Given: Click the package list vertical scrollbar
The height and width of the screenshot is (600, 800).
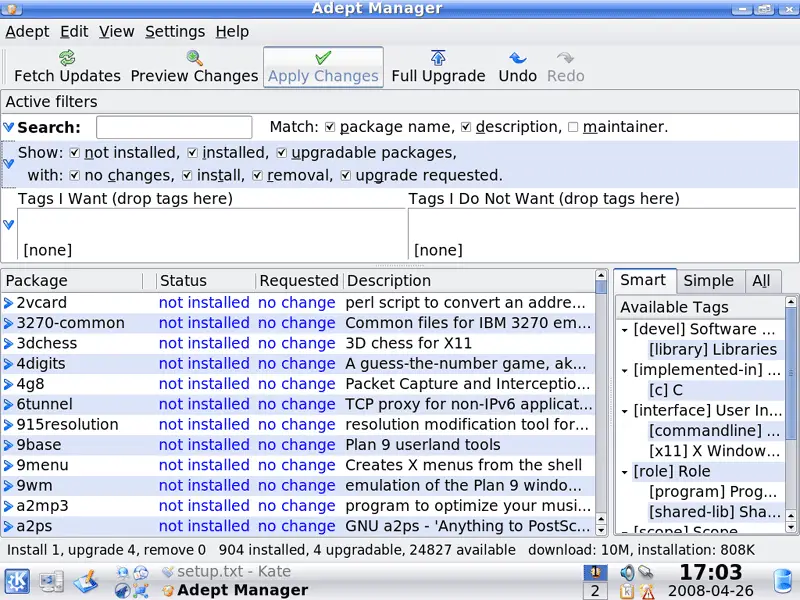Looking at the screenshot, I should click(x=601, y=400).
